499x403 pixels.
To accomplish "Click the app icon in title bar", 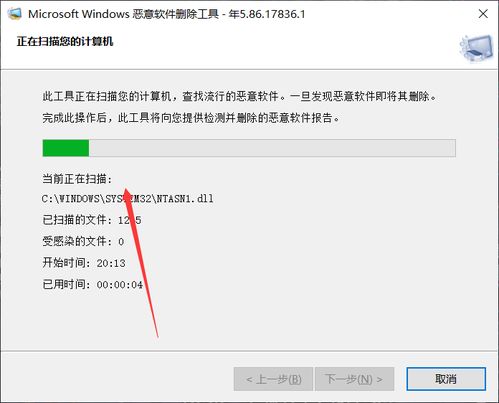I will (14, 14).
